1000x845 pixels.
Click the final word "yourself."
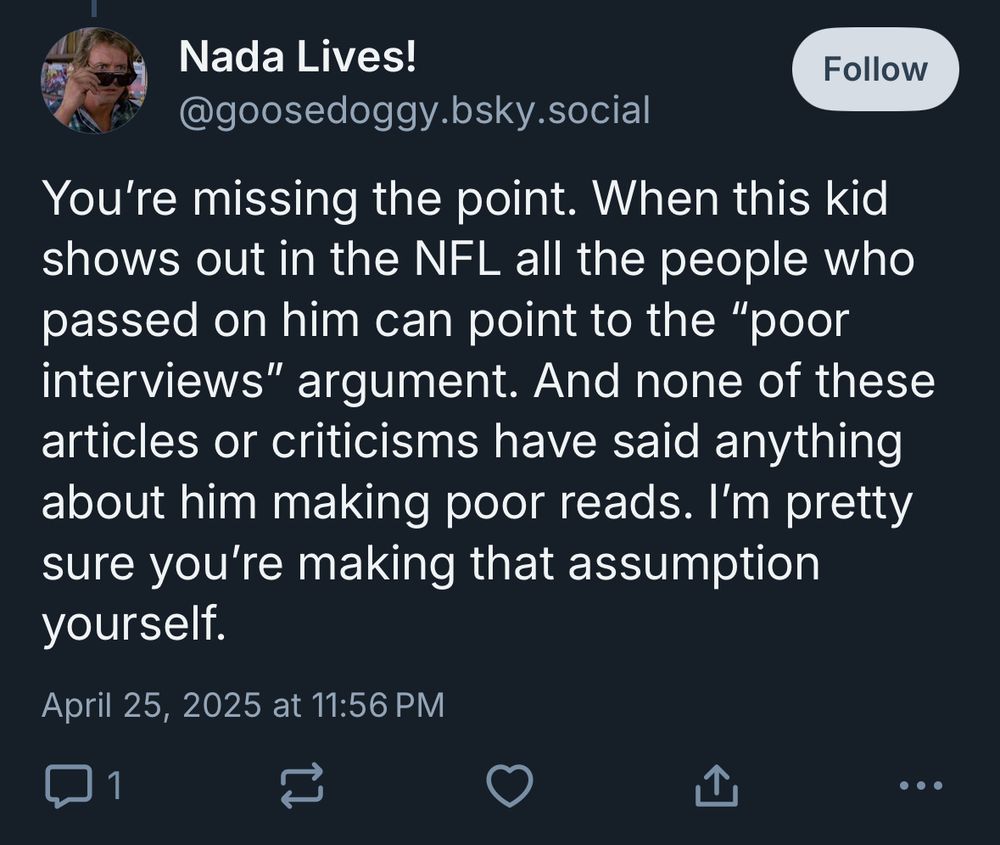coord(129,626)
